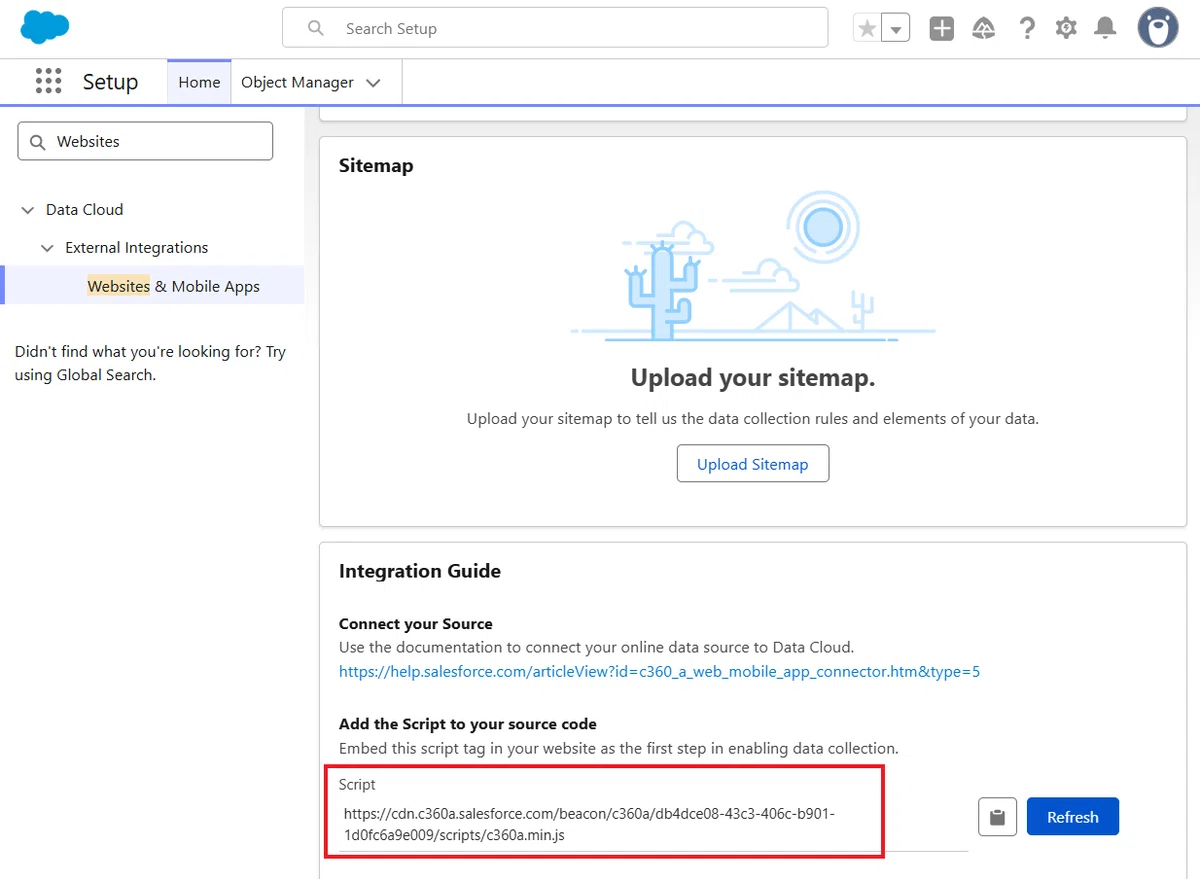Open the Trailhead guidance icon
Screen dimensions: 1200x879
[984, 29]
